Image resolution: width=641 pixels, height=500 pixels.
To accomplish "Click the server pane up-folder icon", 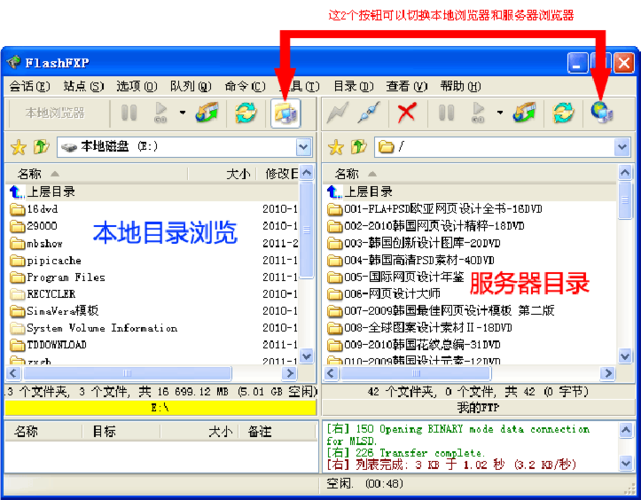I will (360, 147).
